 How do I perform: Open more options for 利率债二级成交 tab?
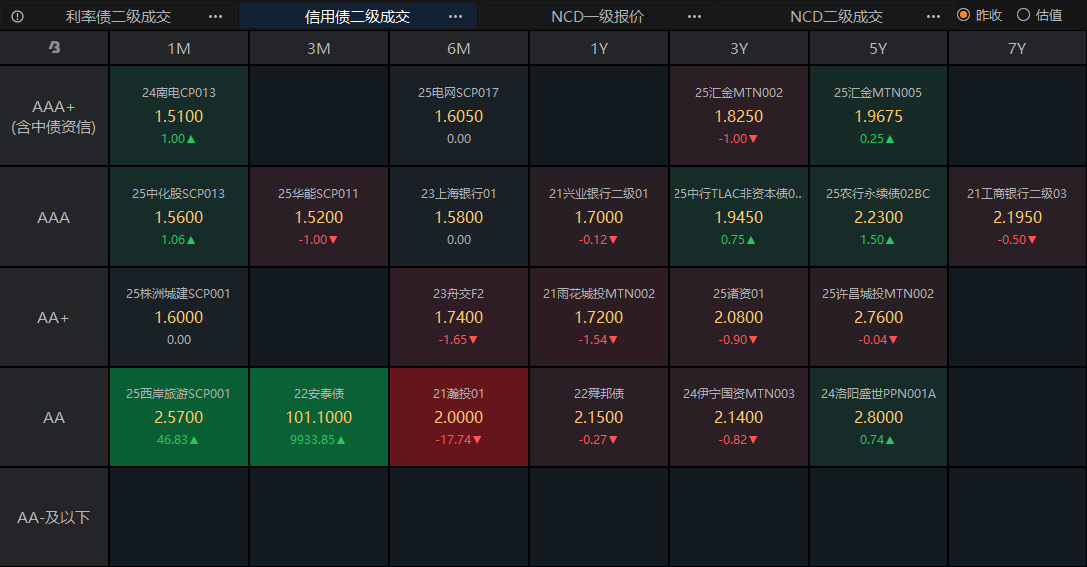point(216,16)
